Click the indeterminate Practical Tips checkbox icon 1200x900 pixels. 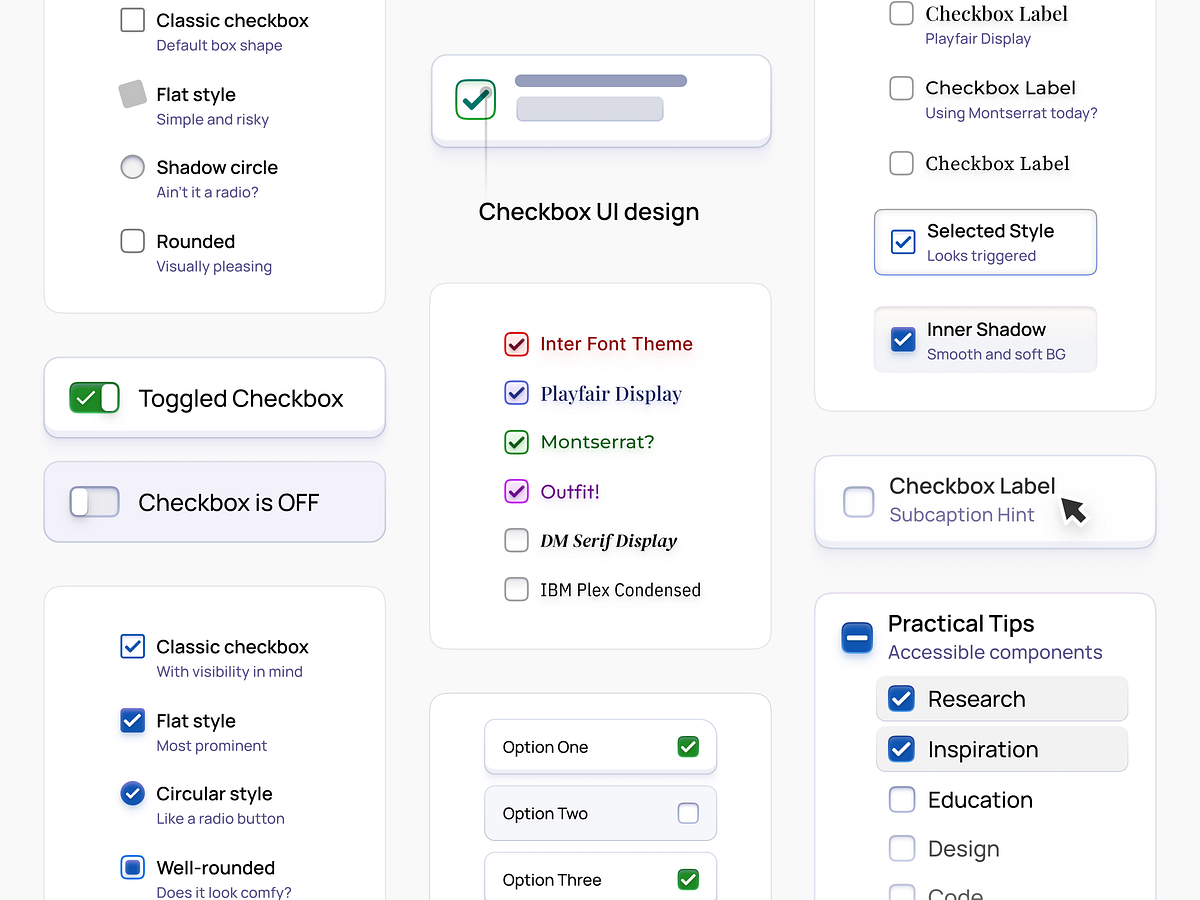[x=857, y=638]
